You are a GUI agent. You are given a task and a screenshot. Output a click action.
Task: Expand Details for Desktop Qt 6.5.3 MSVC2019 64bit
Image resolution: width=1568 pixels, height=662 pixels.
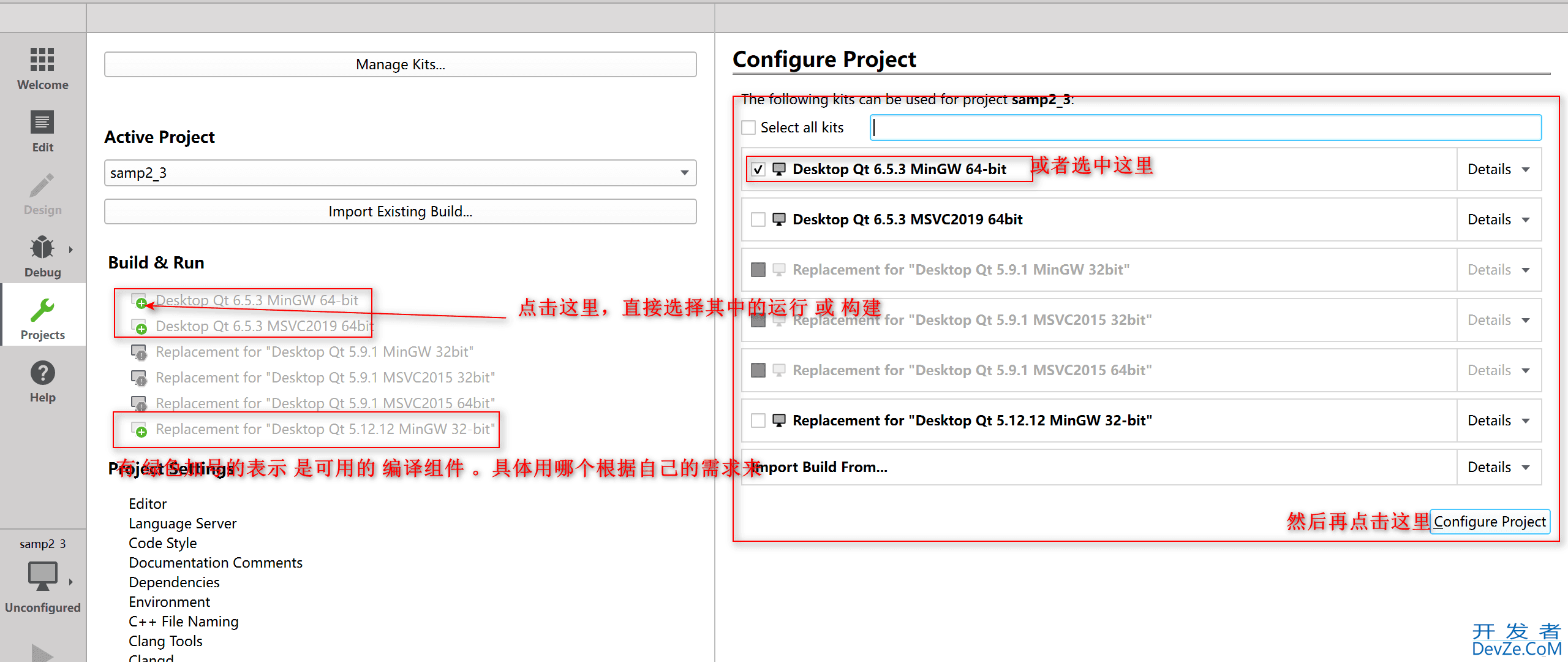coord(1499,219)
